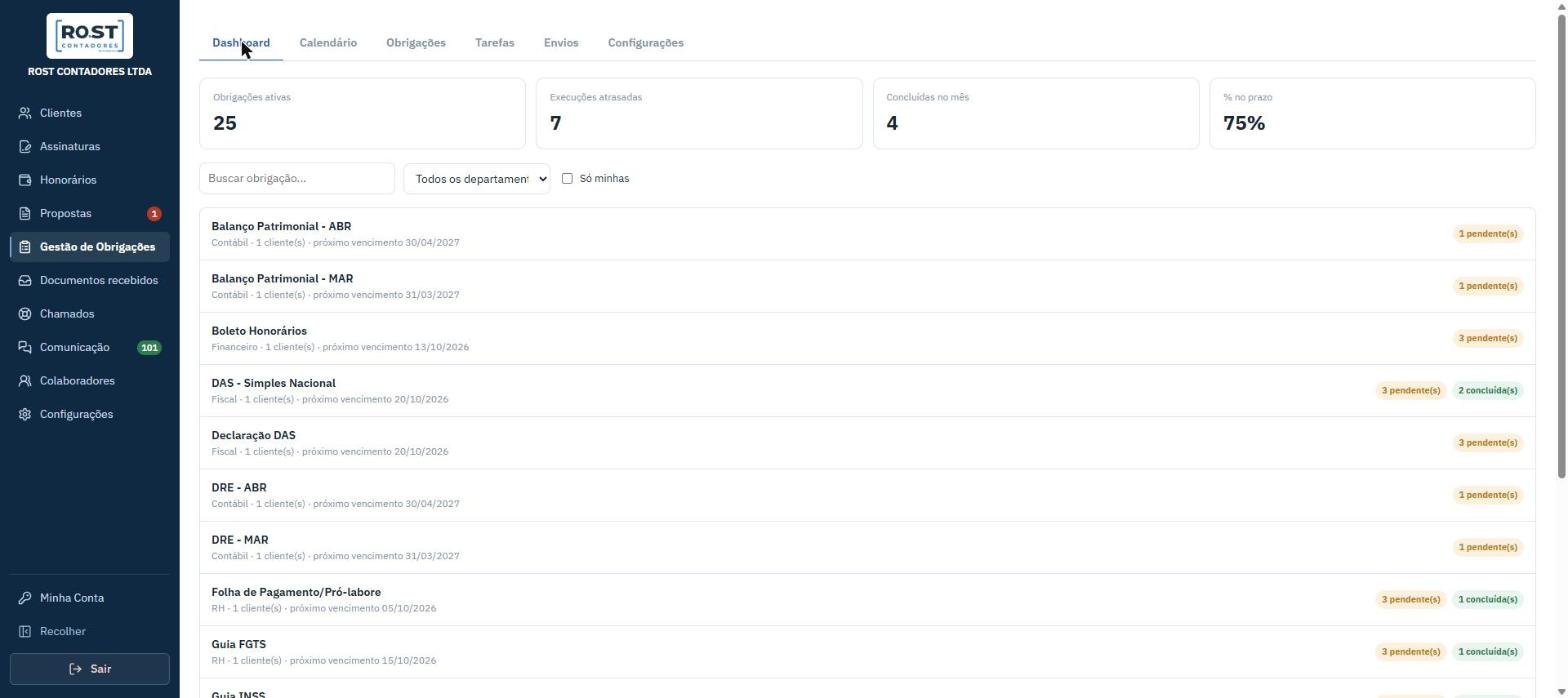The width and height of the screenshot is (1568, 698).
Task: Open Documentos recebidos in sidebar
Action: (x=90, y=281)
